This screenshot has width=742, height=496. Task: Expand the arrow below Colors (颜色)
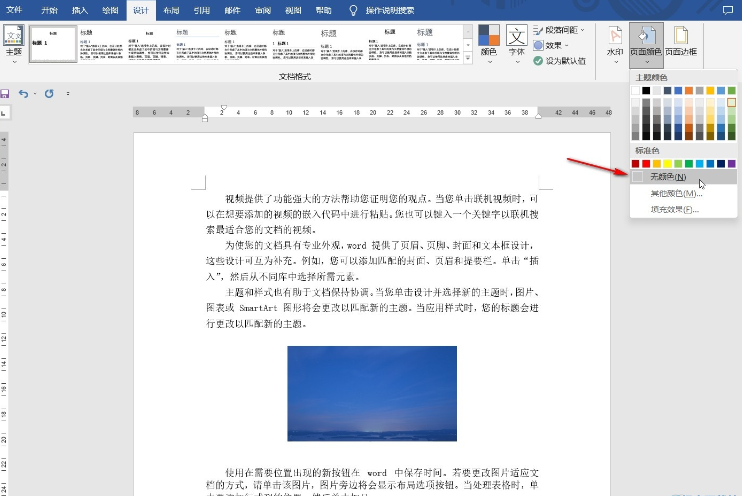pos(489,62)
